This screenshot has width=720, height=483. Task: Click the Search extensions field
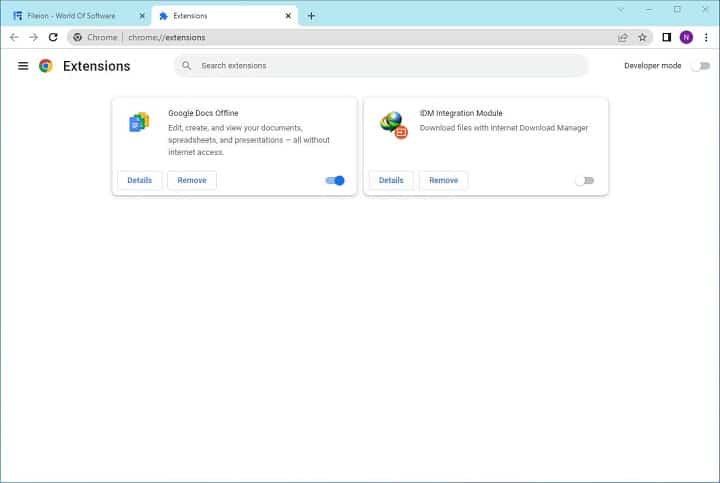coord(380,66)
